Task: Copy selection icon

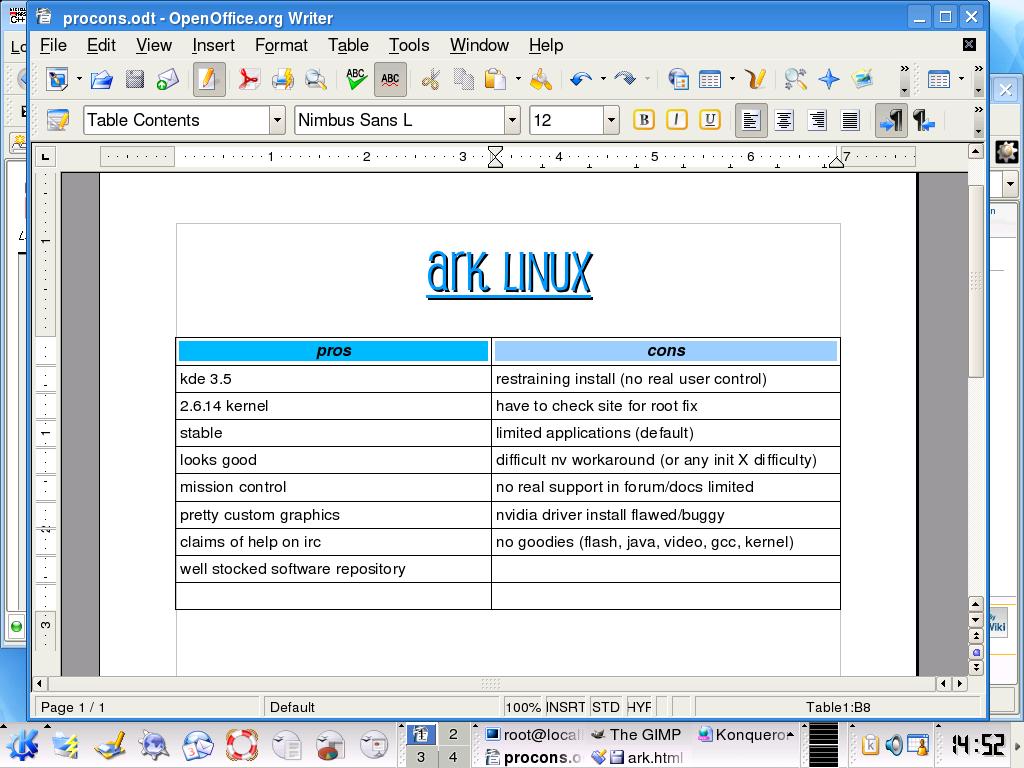Action: coord(464,80)
